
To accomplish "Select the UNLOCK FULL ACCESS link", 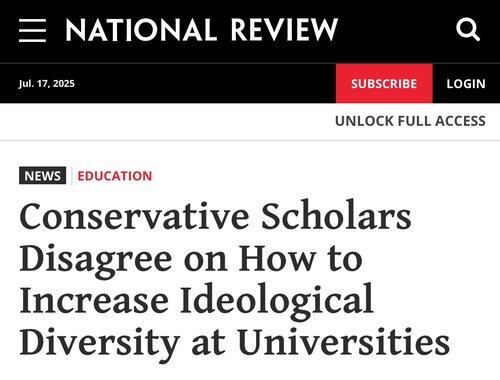I will [410, 121].
